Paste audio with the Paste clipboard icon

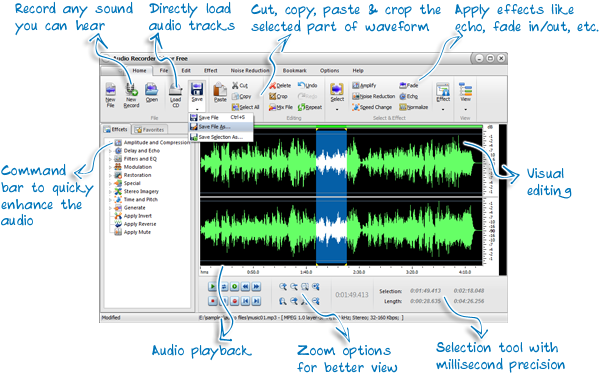coord(220,92)
